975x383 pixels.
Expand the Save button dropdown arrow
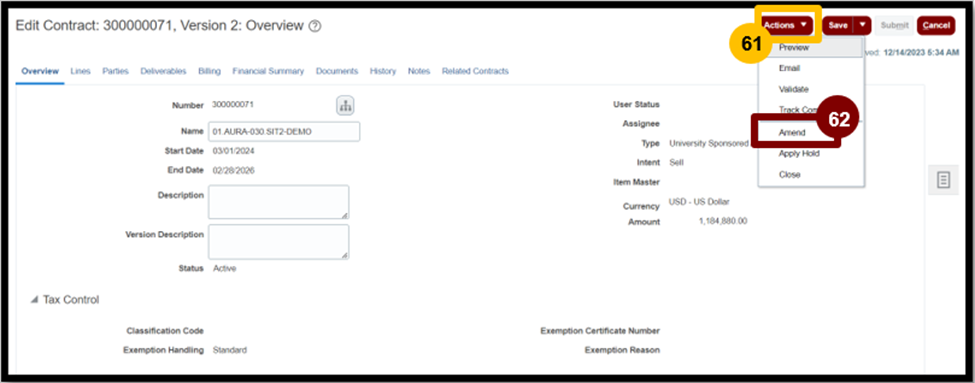click(x=862, y=25)
